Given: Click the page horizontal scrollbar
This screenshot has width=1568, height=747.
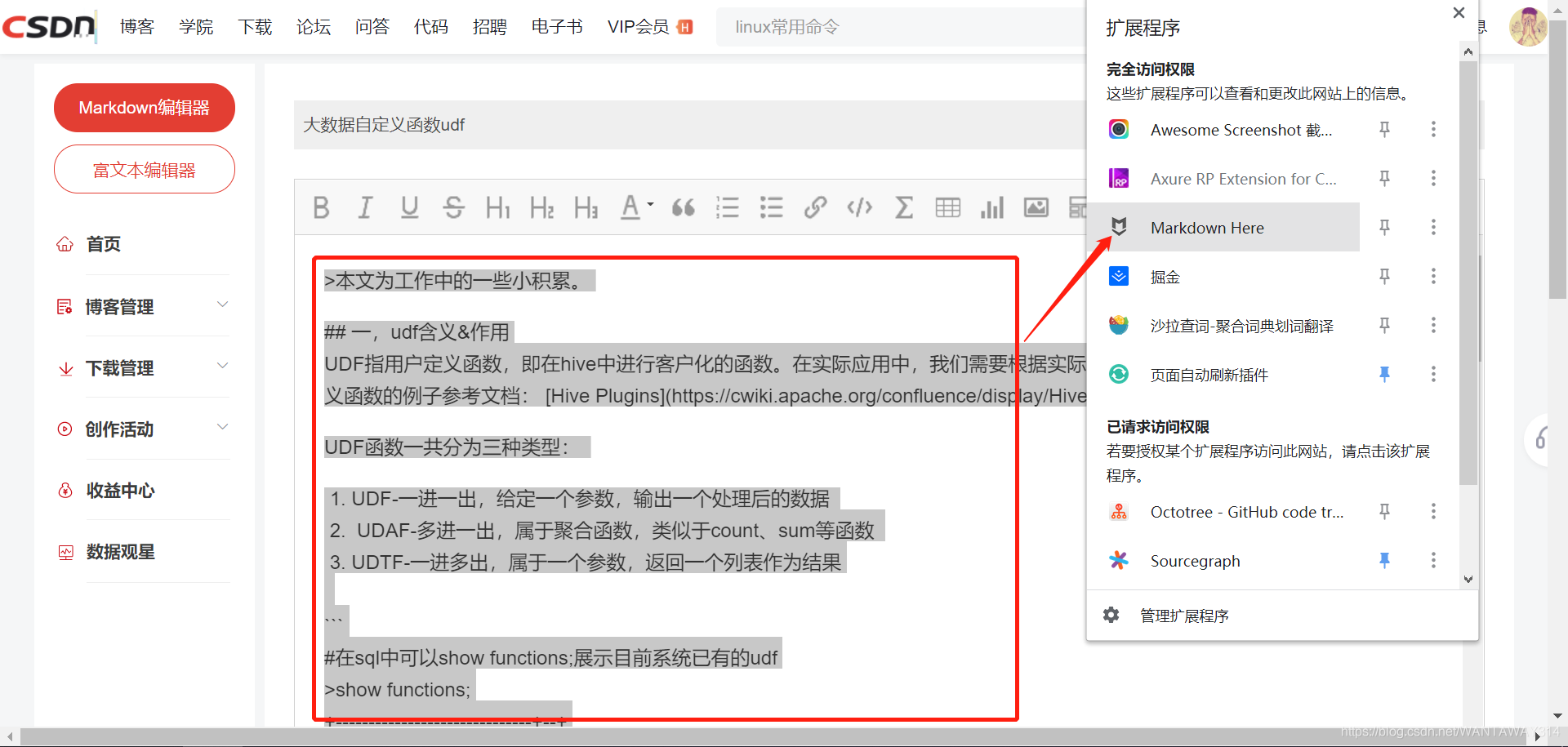Looking at the screenshot, I should point(772,736).
